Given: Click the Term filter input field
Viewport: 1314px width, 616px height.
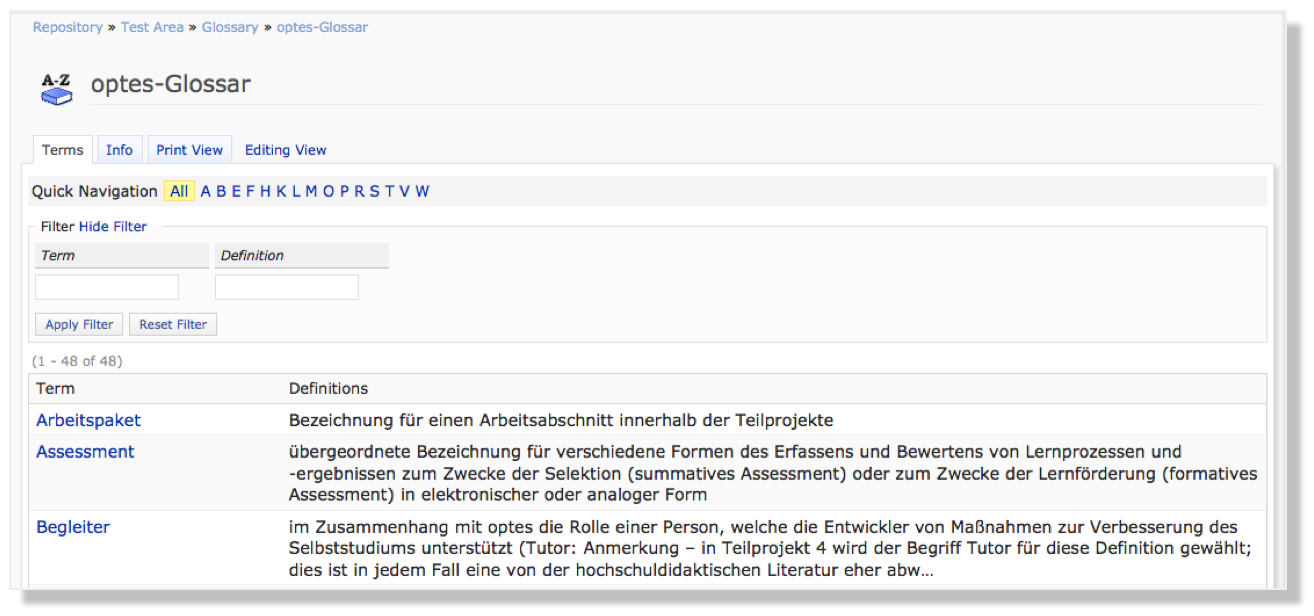Looking at the screenshot, I should (x=107, y=288).
